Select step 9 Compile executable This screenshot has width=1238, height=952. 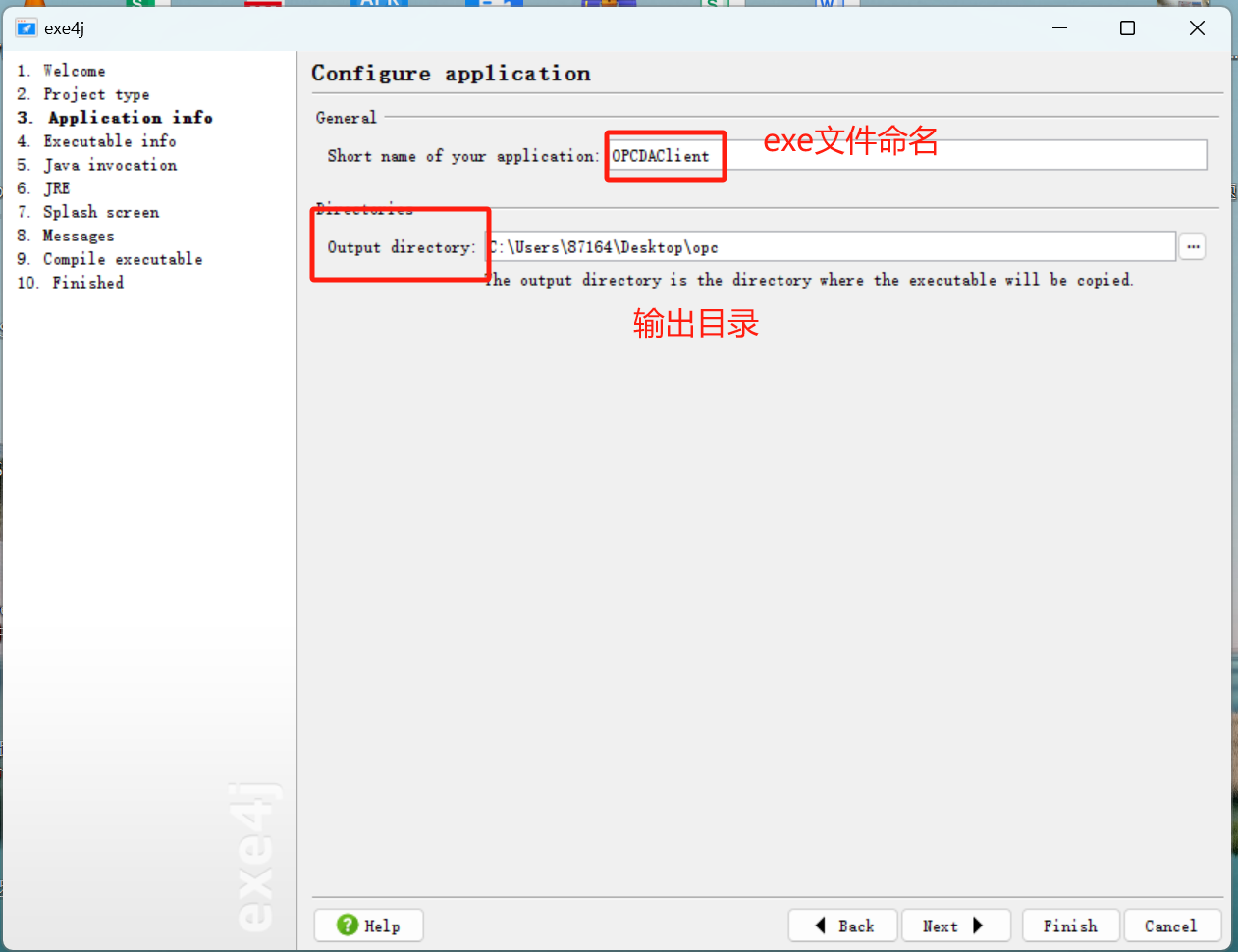[x=110, y=259]
